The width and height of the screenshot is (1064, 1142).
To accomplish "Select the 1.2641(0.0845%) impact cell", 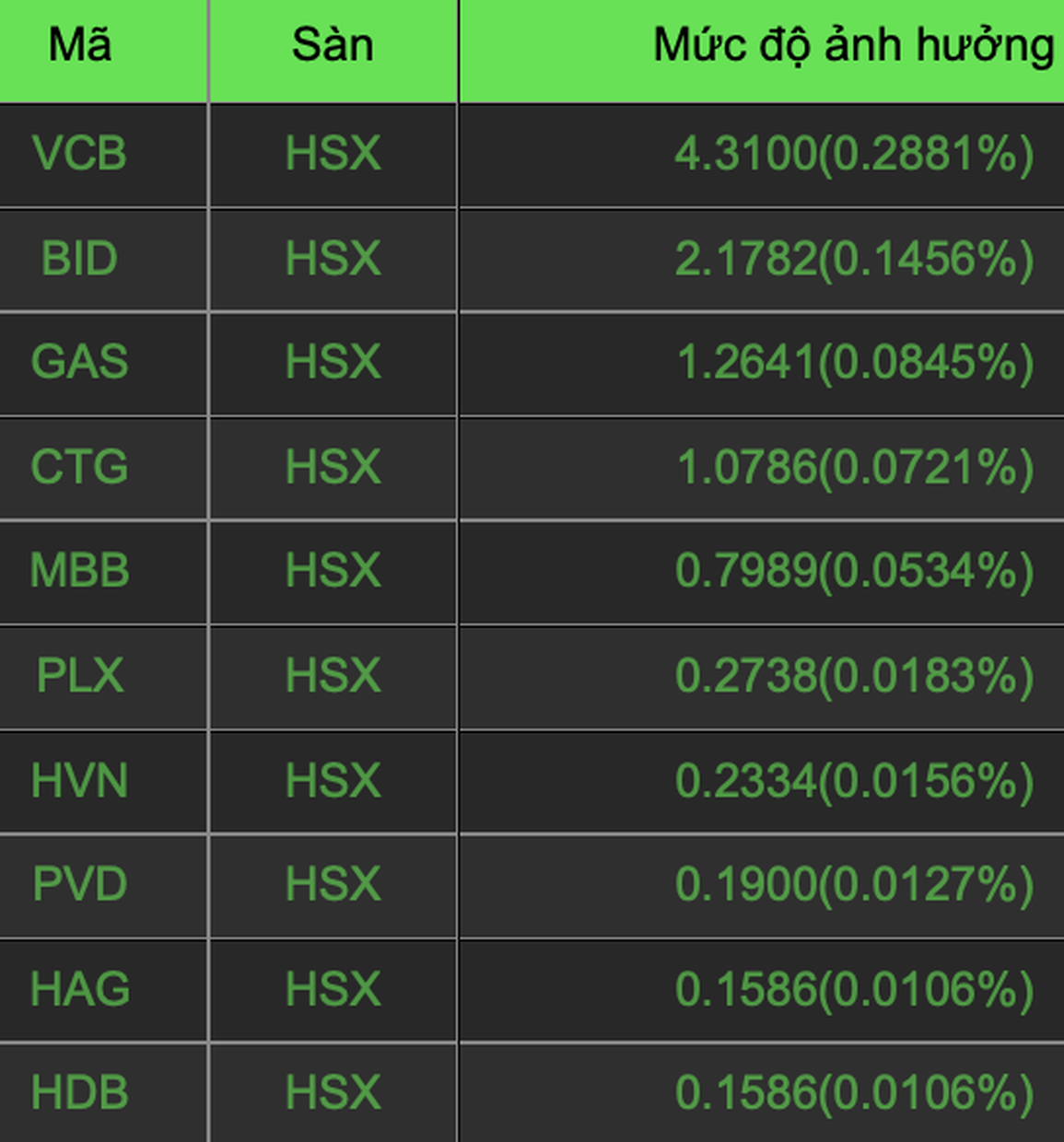I will tap(856, 363).
